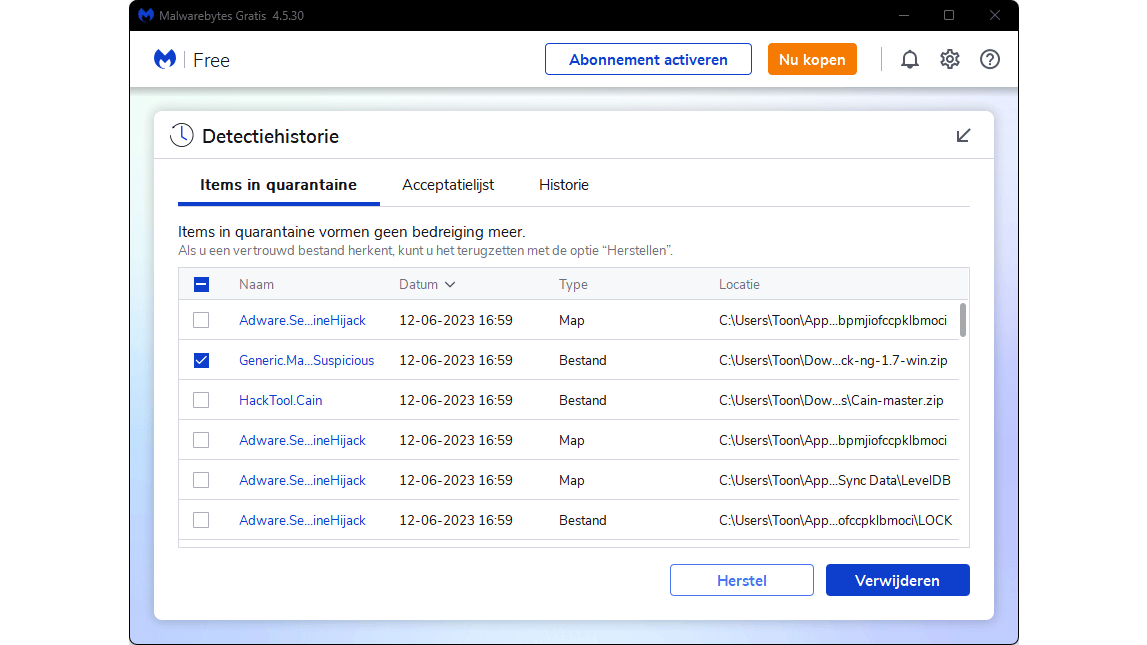Click the Verwijderen button
Screen dimensions: 1147x645
pos(897,580)
